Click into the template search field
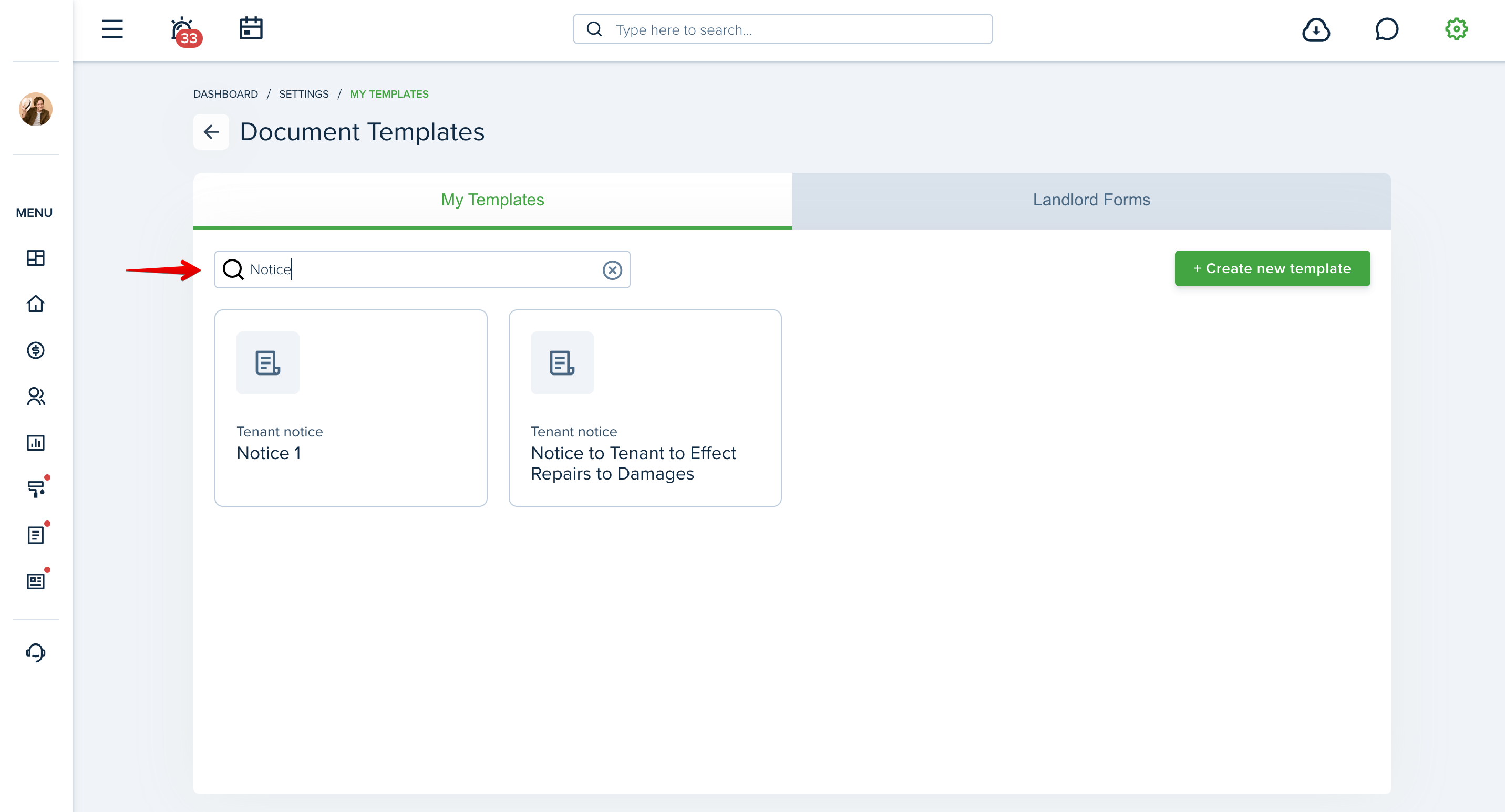This screenshot has width=1505, height=812. [422, 269]
